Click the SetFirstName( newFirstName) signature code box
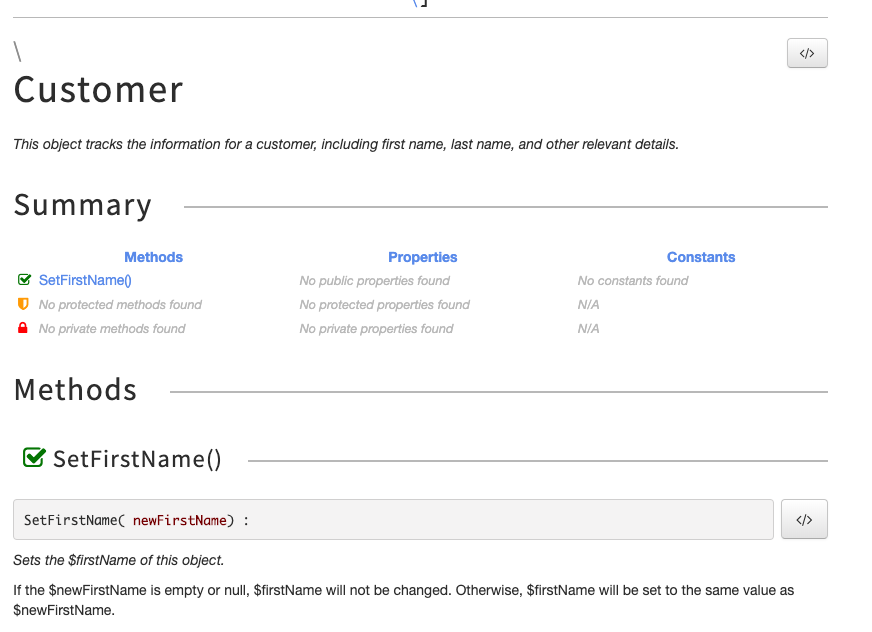The image size is (872, 632). pyautogui.click(x=393, y=519)
